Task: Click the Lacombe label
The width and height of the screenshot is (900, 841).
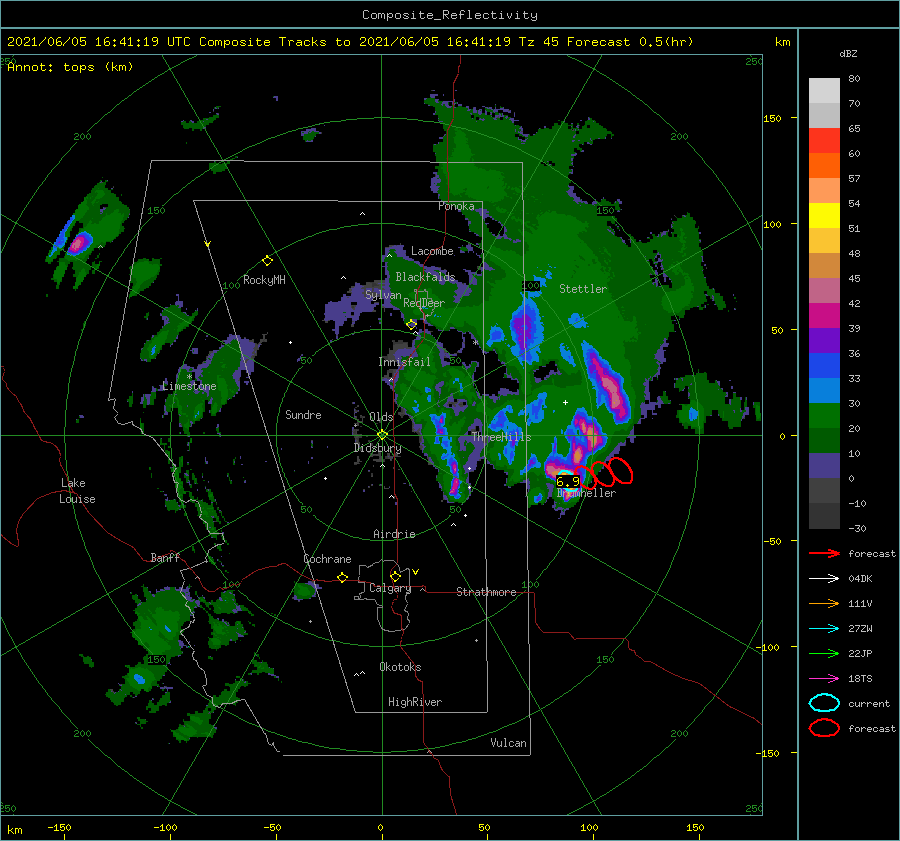Action: pyautogui.click(x=432, y=251)
